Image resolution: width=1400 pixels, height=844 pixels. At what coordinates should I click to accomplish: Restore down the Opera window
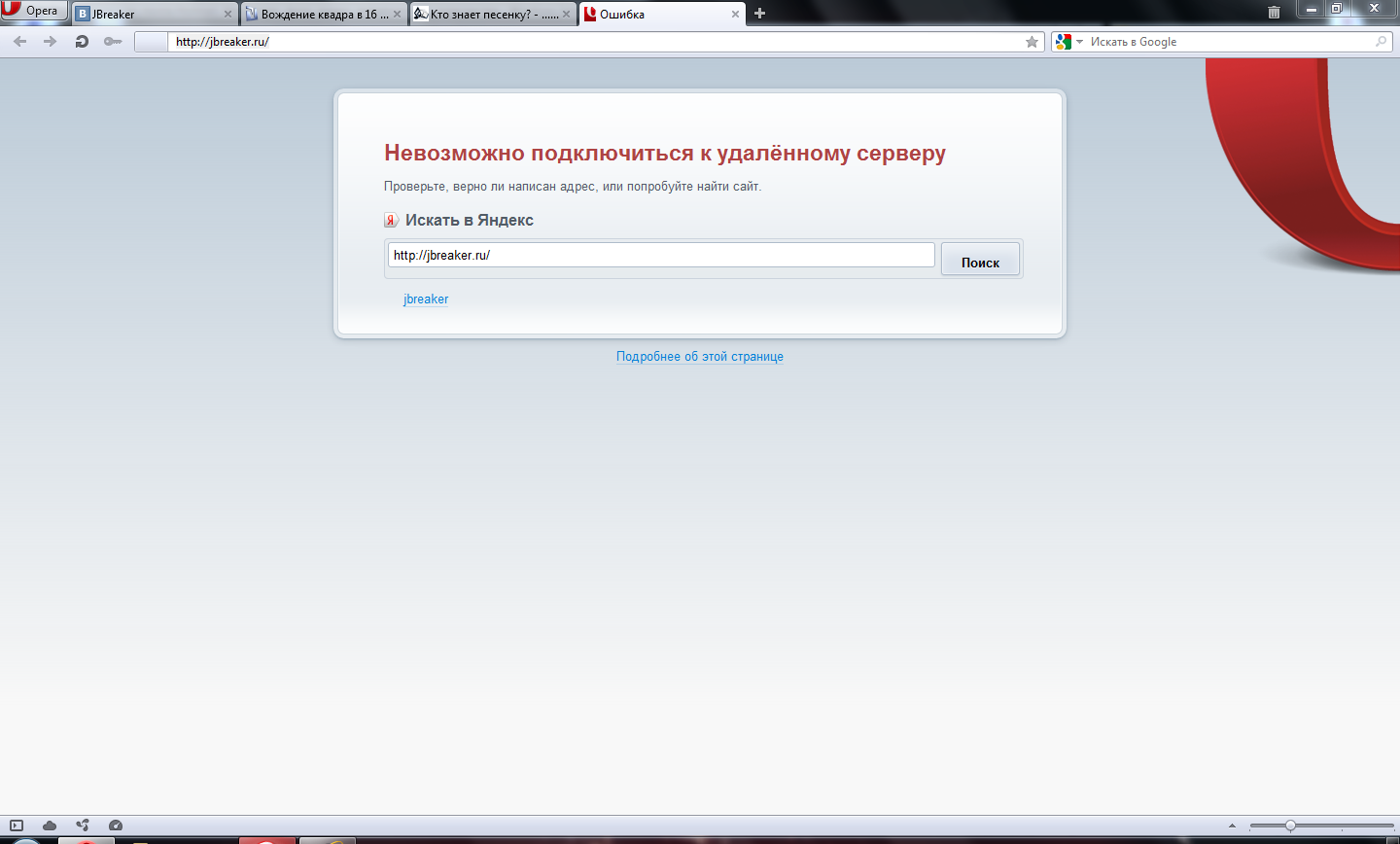pos(1337,9)
